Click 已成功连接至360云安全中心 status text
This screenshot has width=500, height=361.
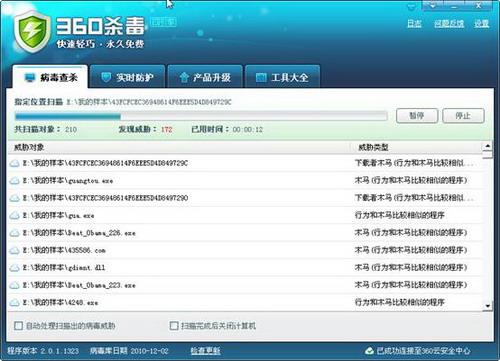pyautogui.click(x=424, y=351)
